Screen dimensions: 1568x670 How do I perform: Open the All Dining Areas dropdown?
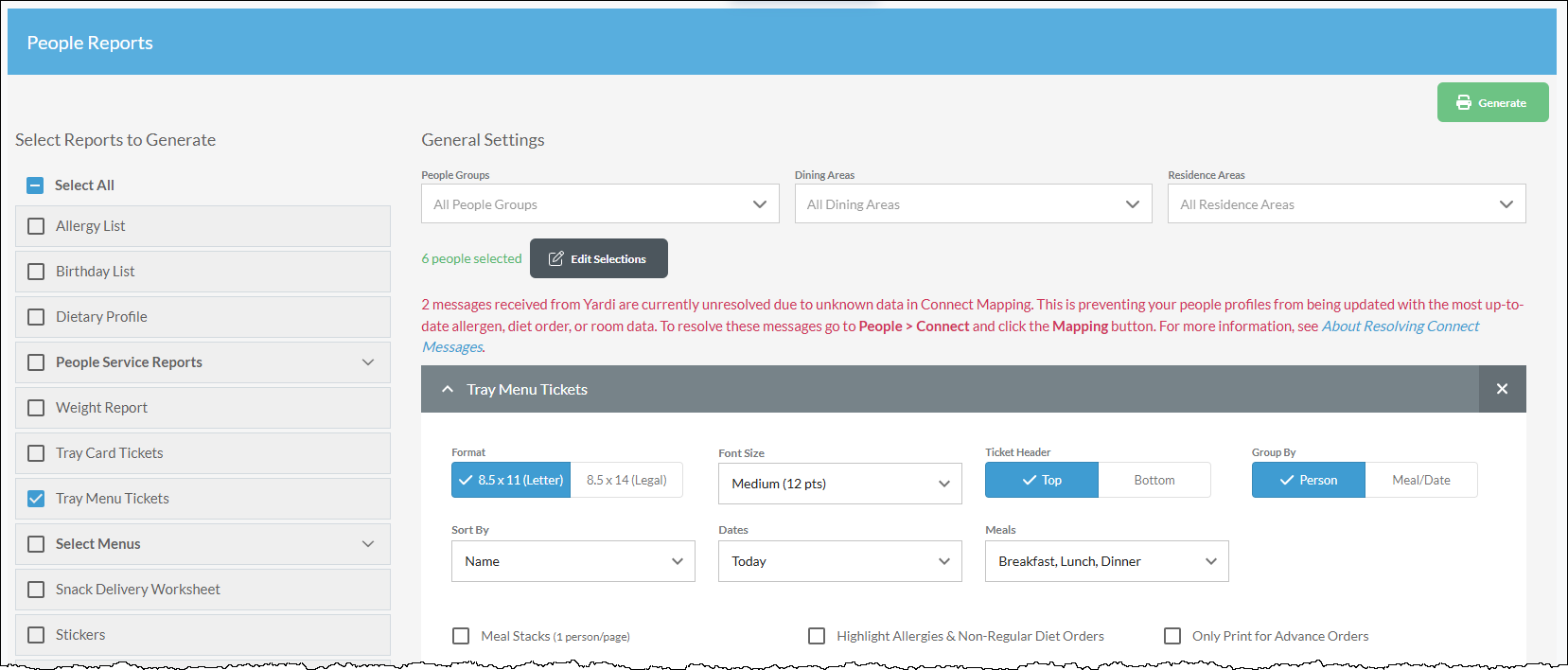[x=973, y=203]
